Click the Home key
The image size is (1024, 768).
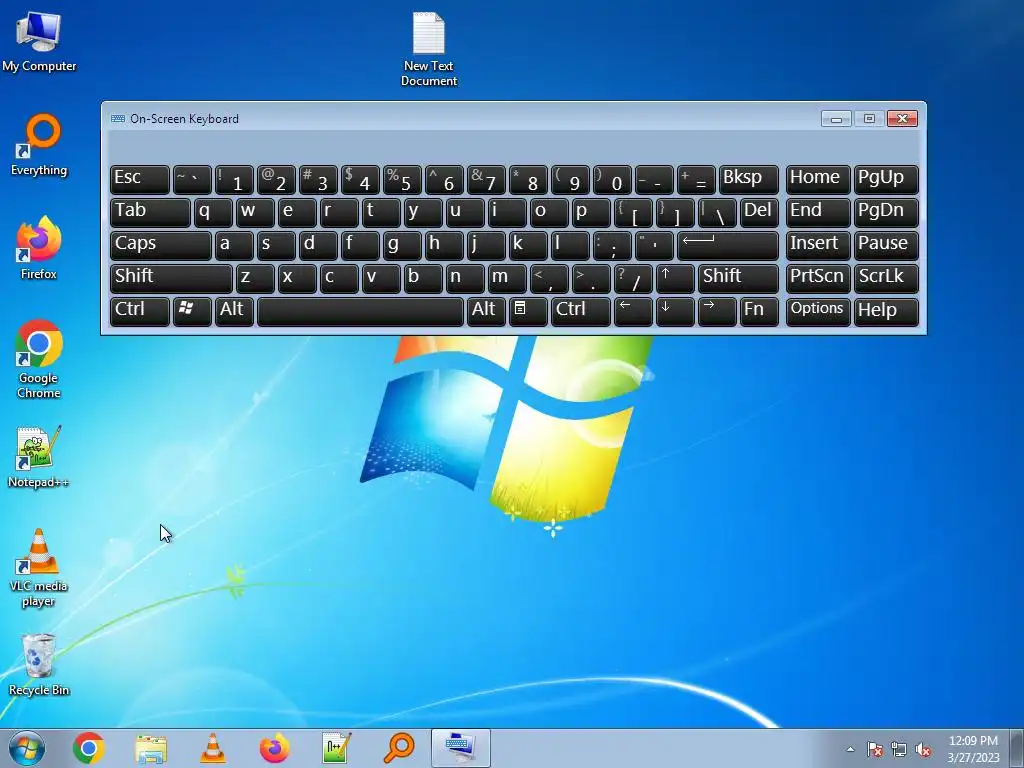818,180
